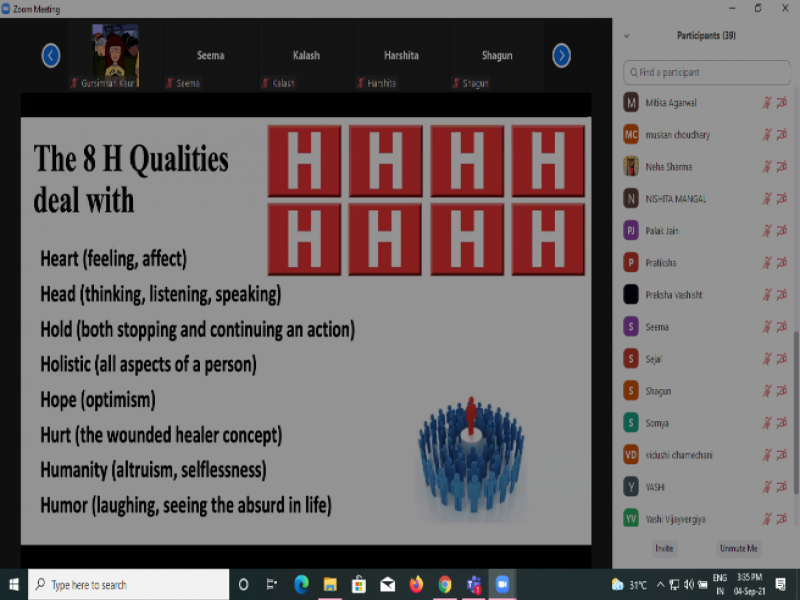Viewport: 800px width, 600px height.
Task: Click muted microphone icon beside Palak Jain
Action: tap(767, 231)
